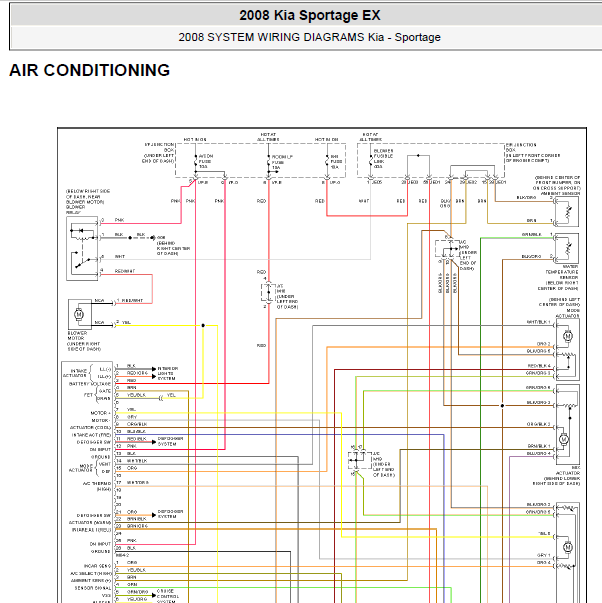Click 'DEFOGGER SYSTEM' label beside the RED/BLK wire
Viewport: 602px width, 603px height.
(x=170, y=441)
